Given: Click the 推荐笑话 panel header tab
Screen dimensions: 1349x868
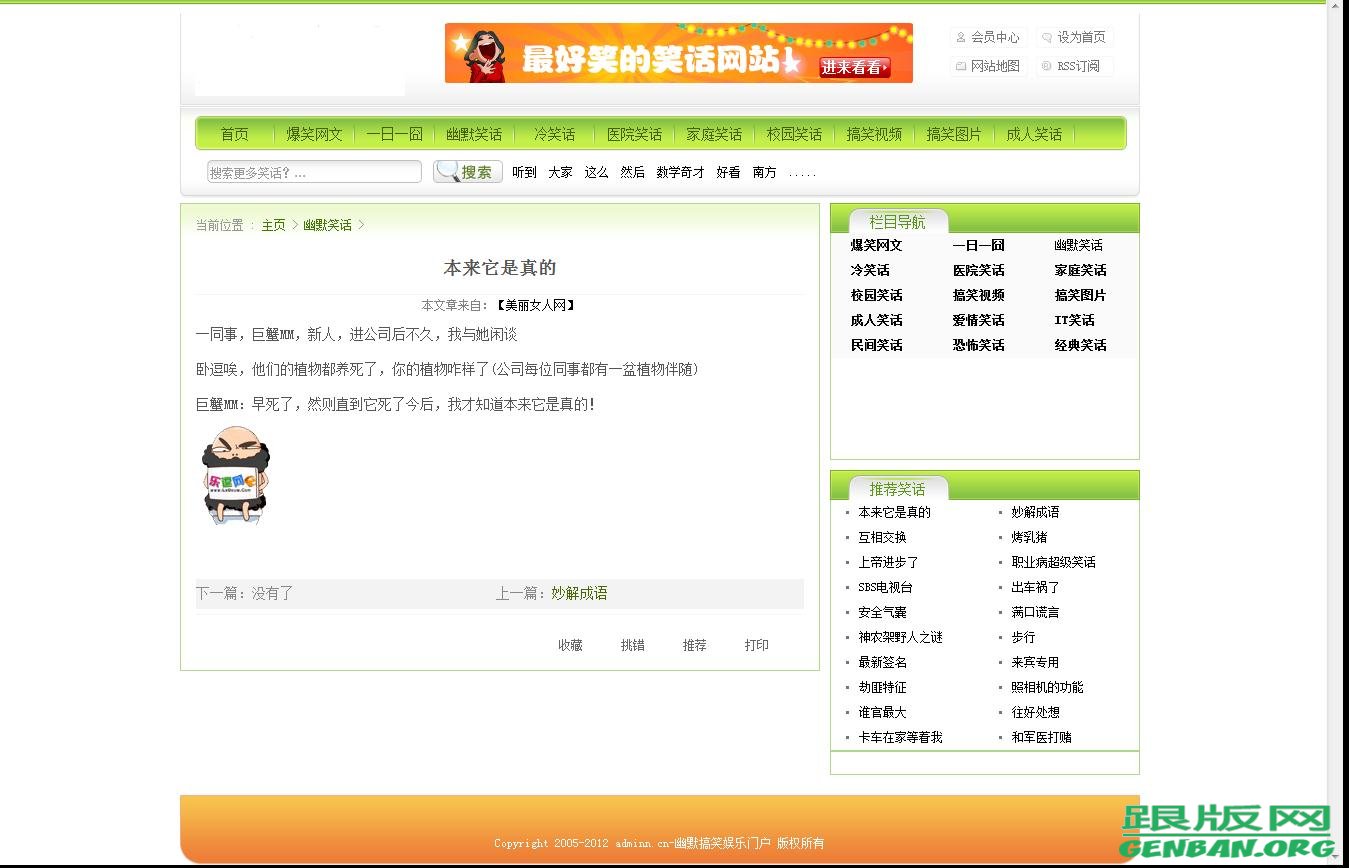Looking at the screenshot, I should click(897, 489).
